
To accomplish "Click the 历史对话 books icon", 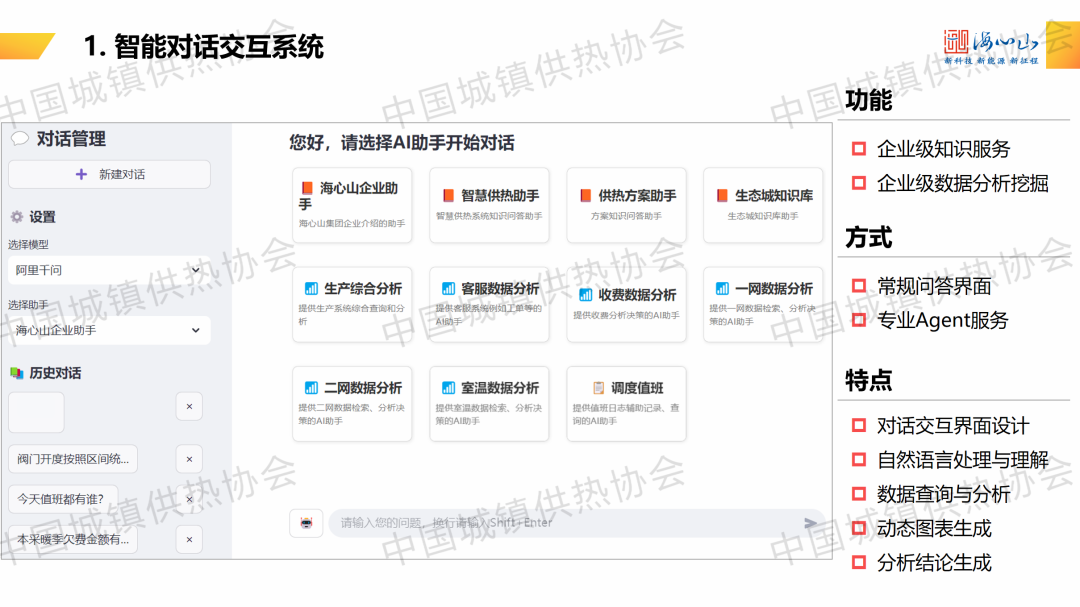I will [16, 373].
